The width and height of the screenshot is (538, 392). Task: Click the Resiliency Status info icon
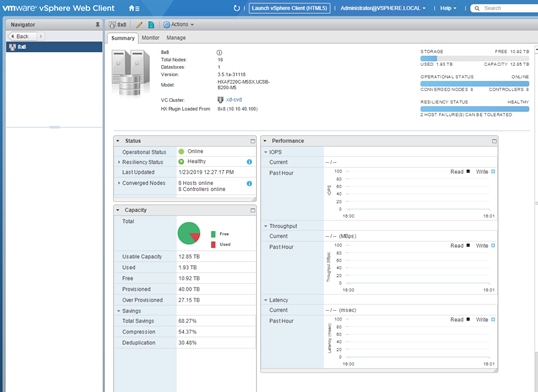(249, 162)
